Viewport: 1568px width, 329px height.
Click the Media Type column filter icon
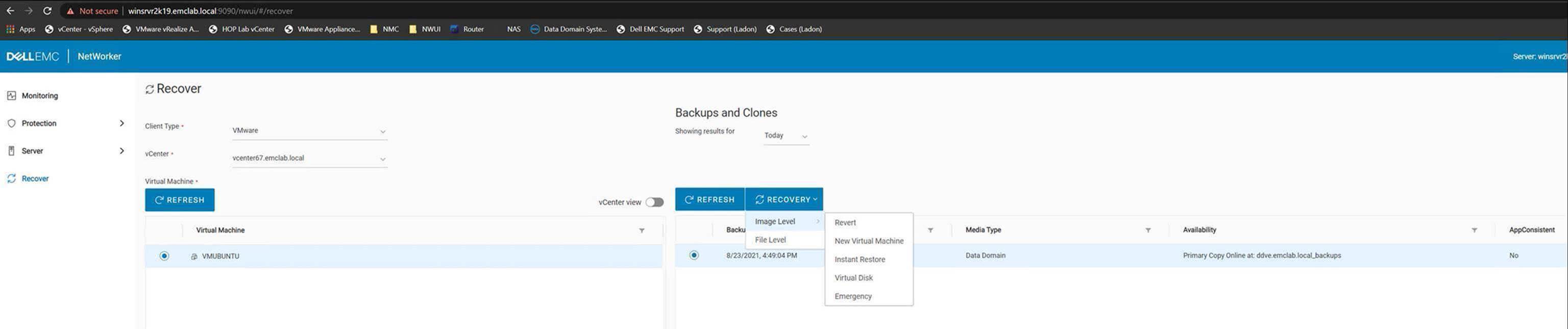[1148, 230]
